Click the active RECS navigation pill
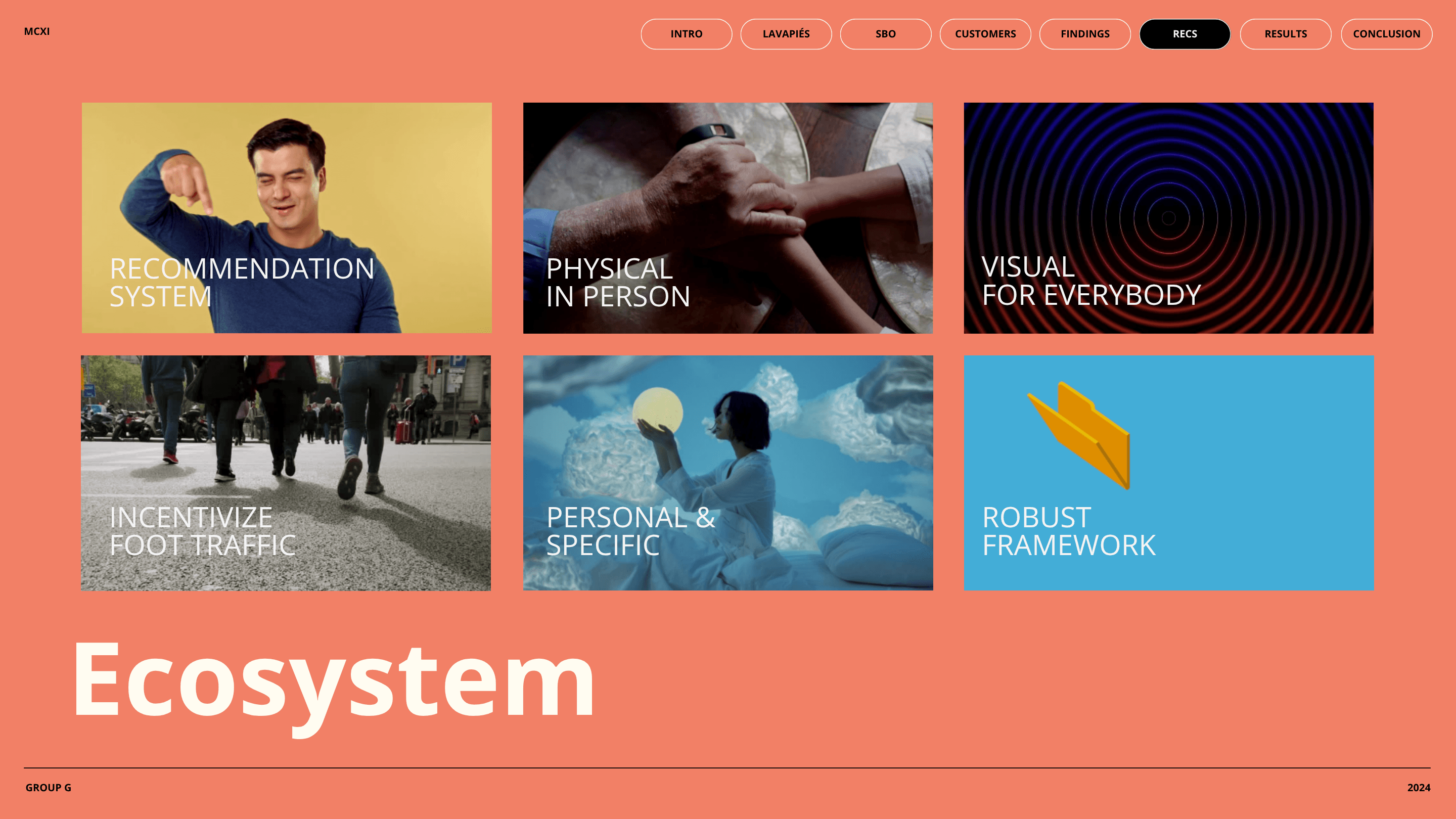Image resolution: width=1456 pixels, height=819 pixels. (1185, 34)
